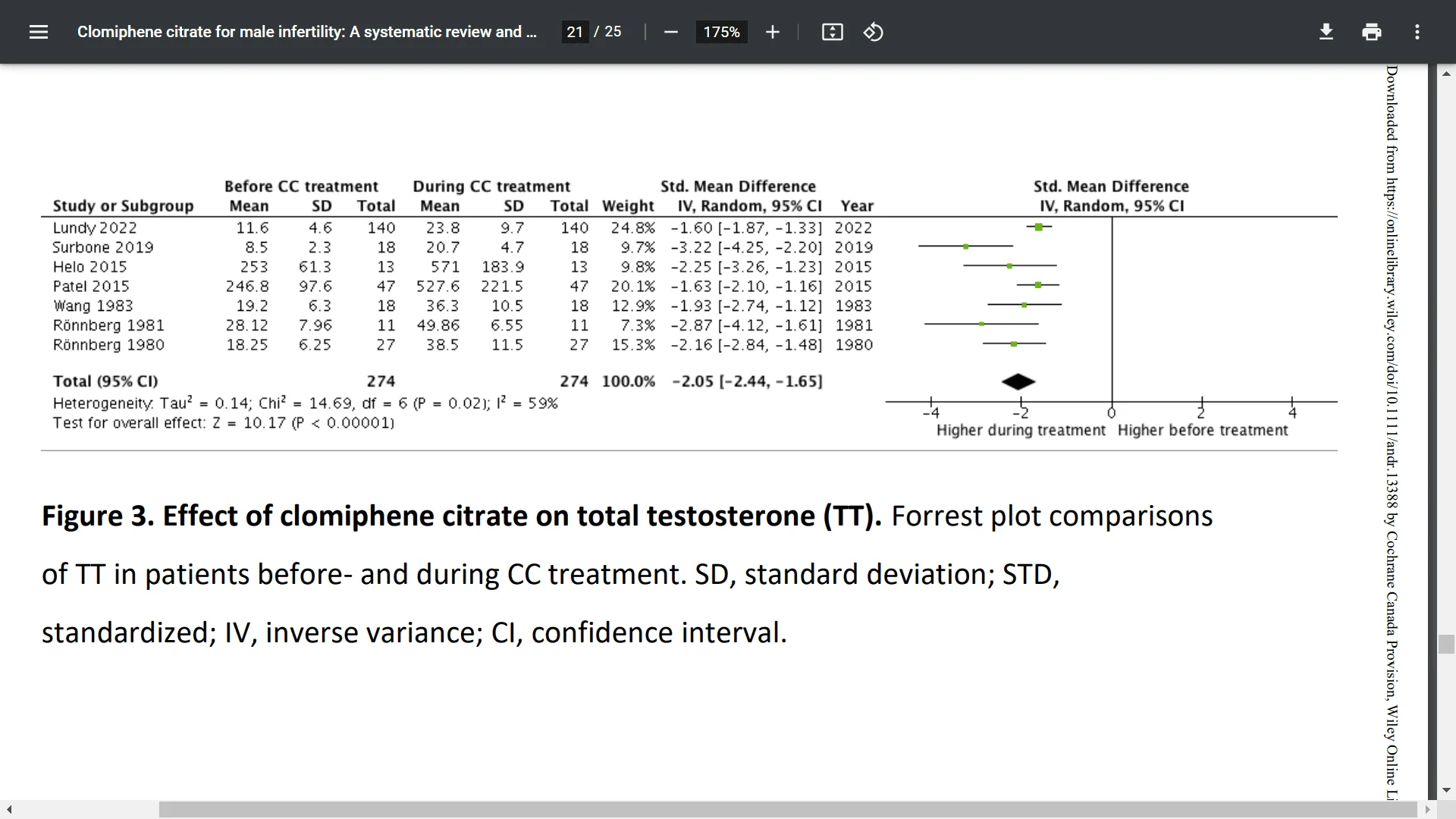Screen dimensions: 1456x819
Task: Click the more options menu icon
Action: tap(1418, 32)
